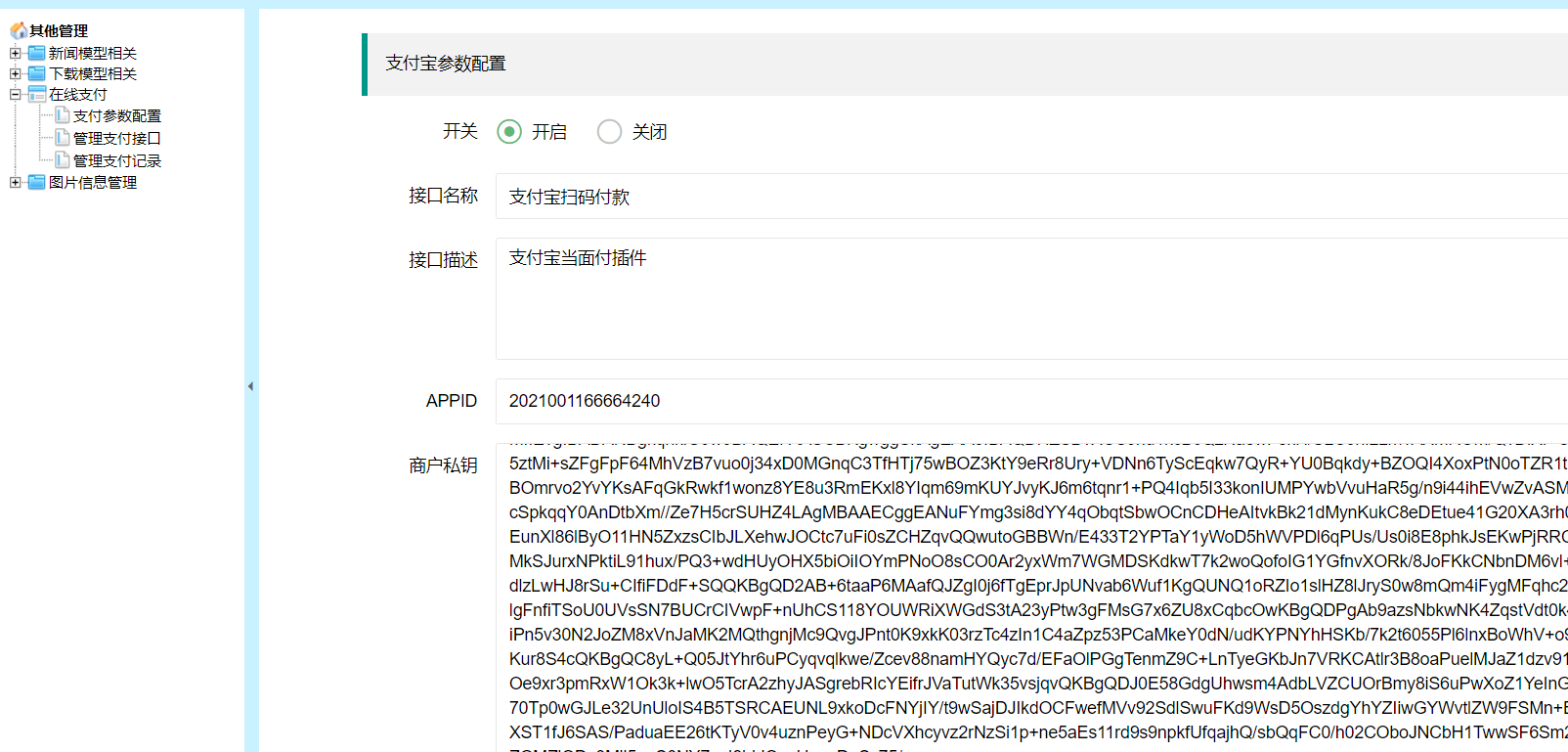This screenshot has width=1568, height=752.
Task: Select the 新闻模型相关 tree label
Action: pyautogui.click(x=93, y=53)
